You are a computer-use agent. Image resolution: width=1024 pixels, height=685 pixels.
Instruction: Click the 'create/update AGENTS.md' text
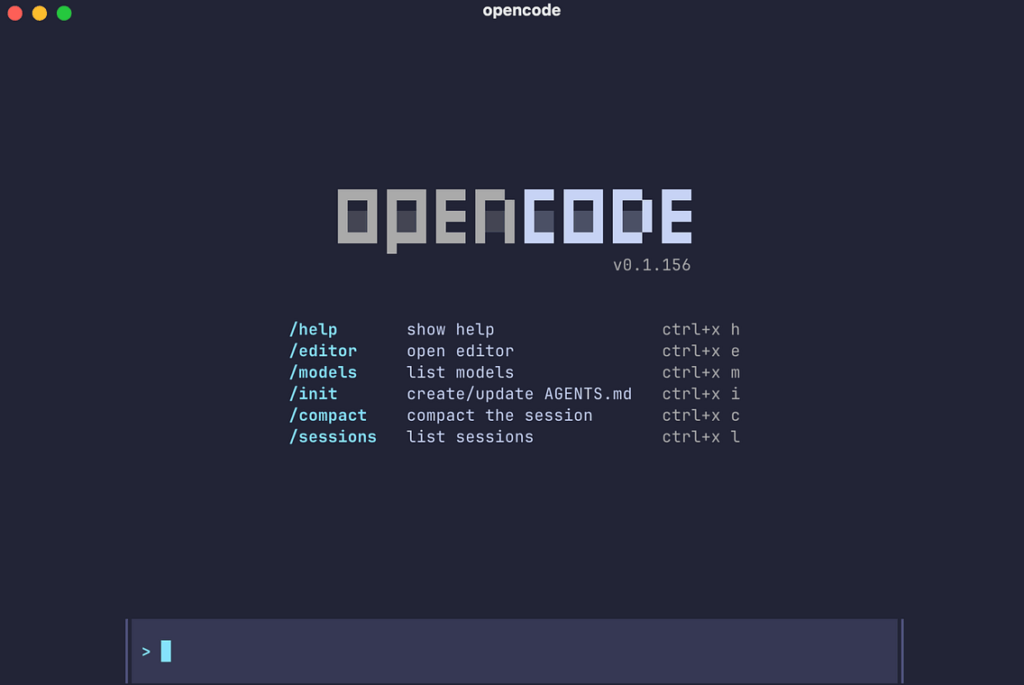coord(519,394)
